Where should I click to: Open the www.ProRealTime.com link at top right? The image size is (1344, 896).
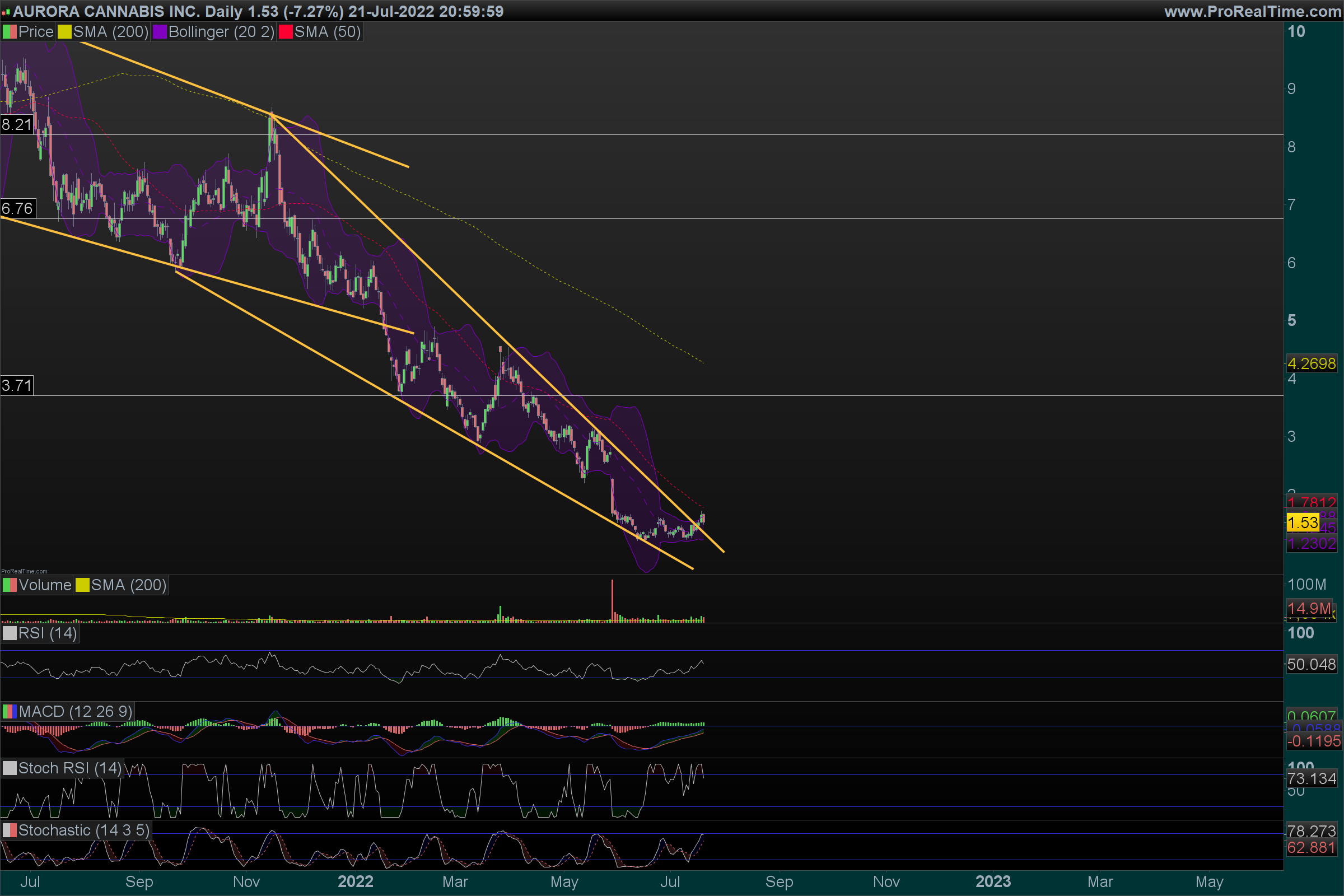[x=1252, y=11]
